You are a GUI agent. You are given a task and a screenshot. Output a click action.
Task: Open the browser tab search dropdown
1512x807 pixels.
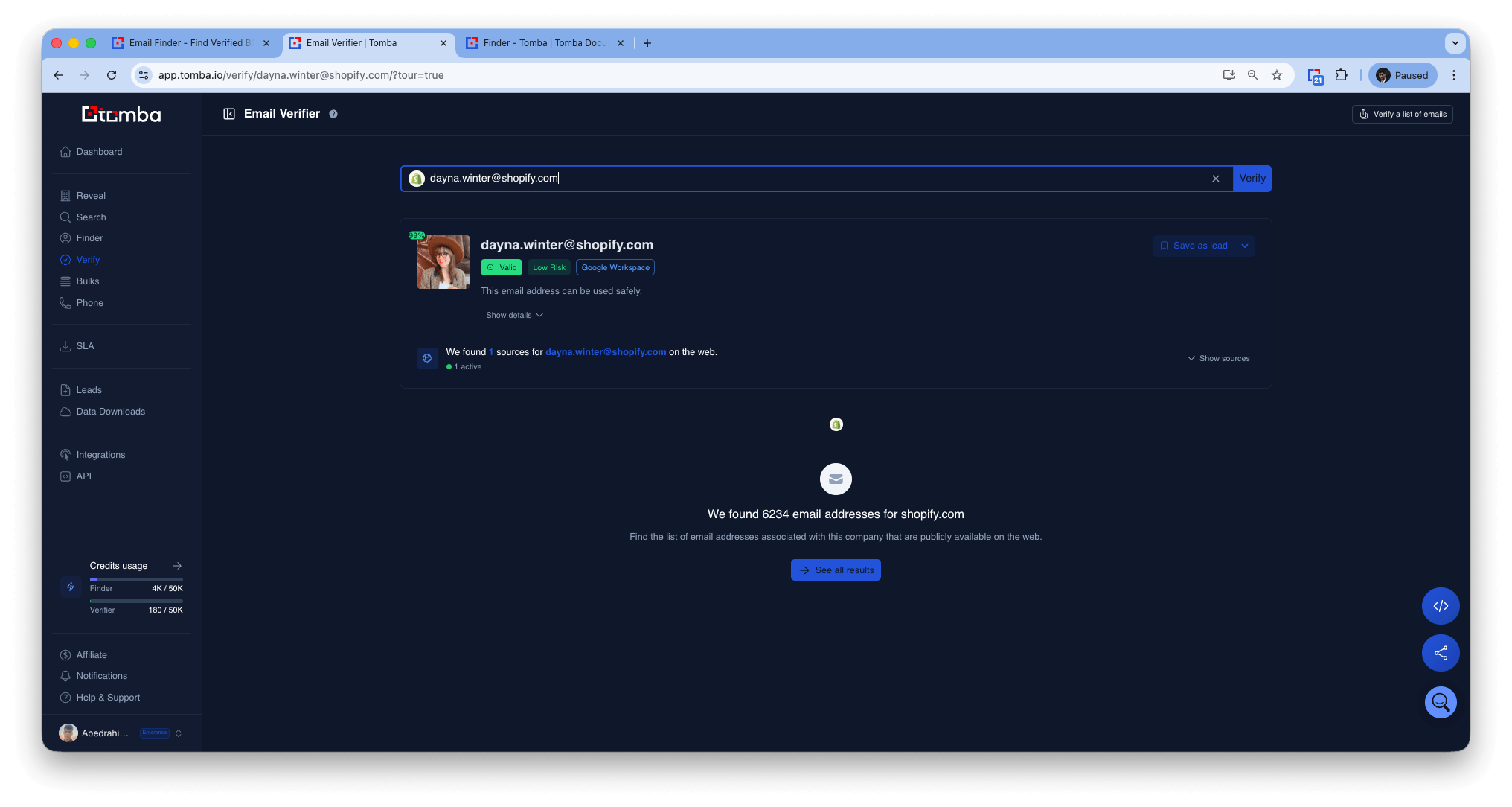click(1455, 43)
